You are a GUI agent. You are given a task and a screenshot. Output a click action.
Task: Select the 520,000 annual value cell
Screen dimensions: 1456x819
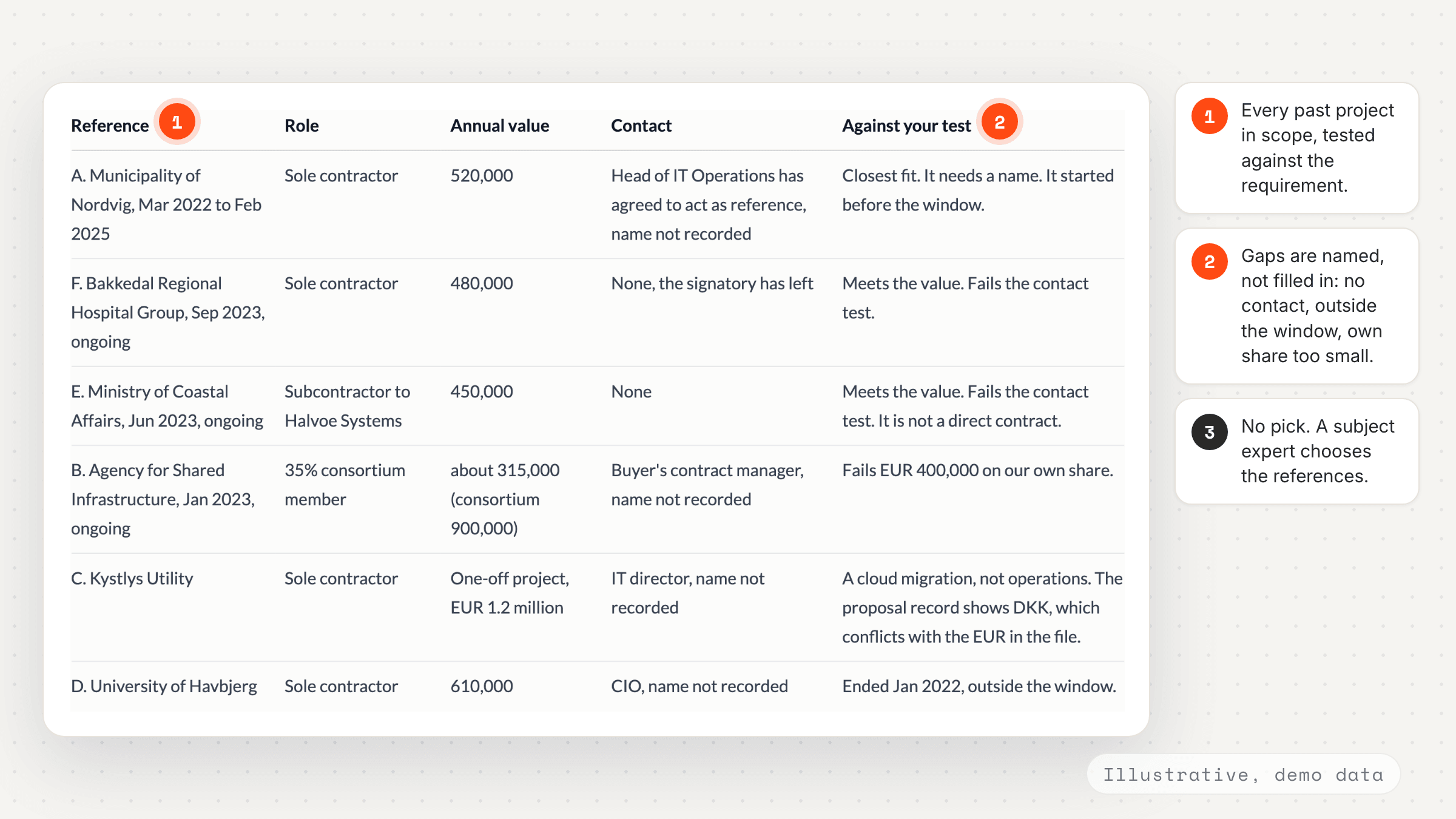click(482, 176)
